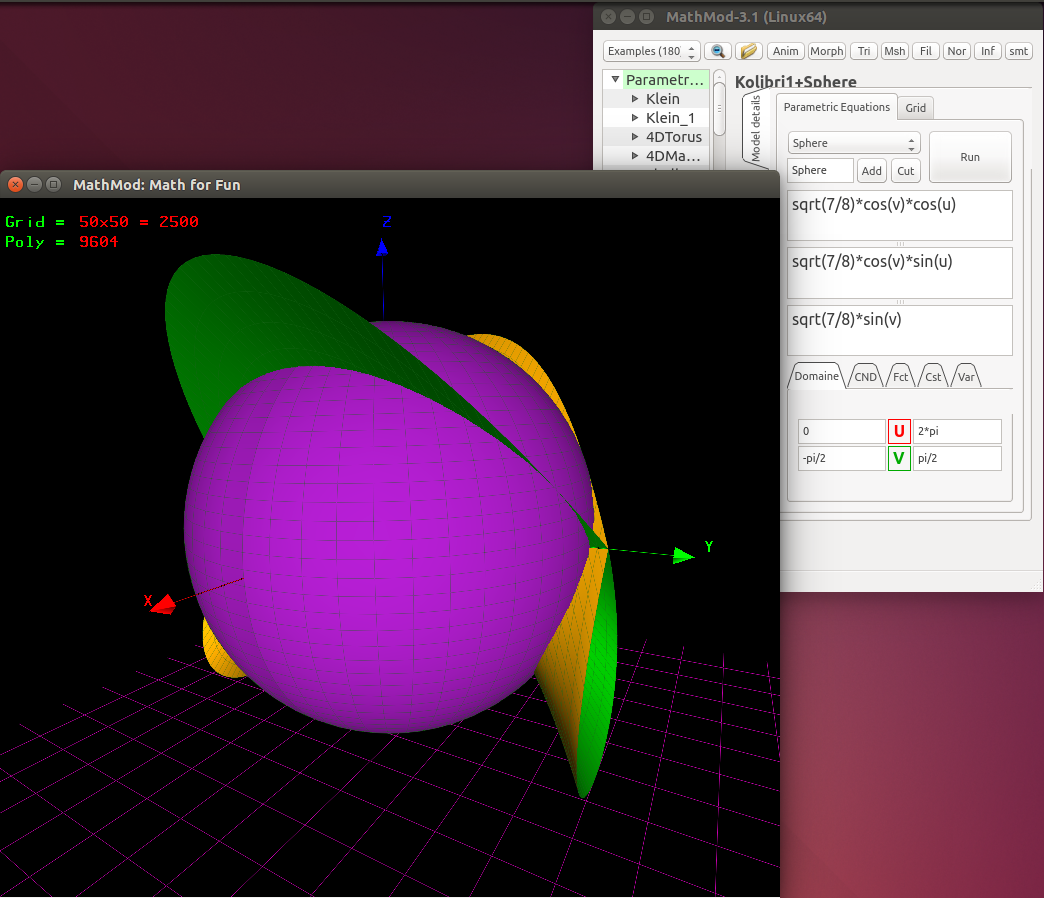Click the red Poly count 9604 text
The width and height of the screenshot is (1044, 898).
click(99, 242)
